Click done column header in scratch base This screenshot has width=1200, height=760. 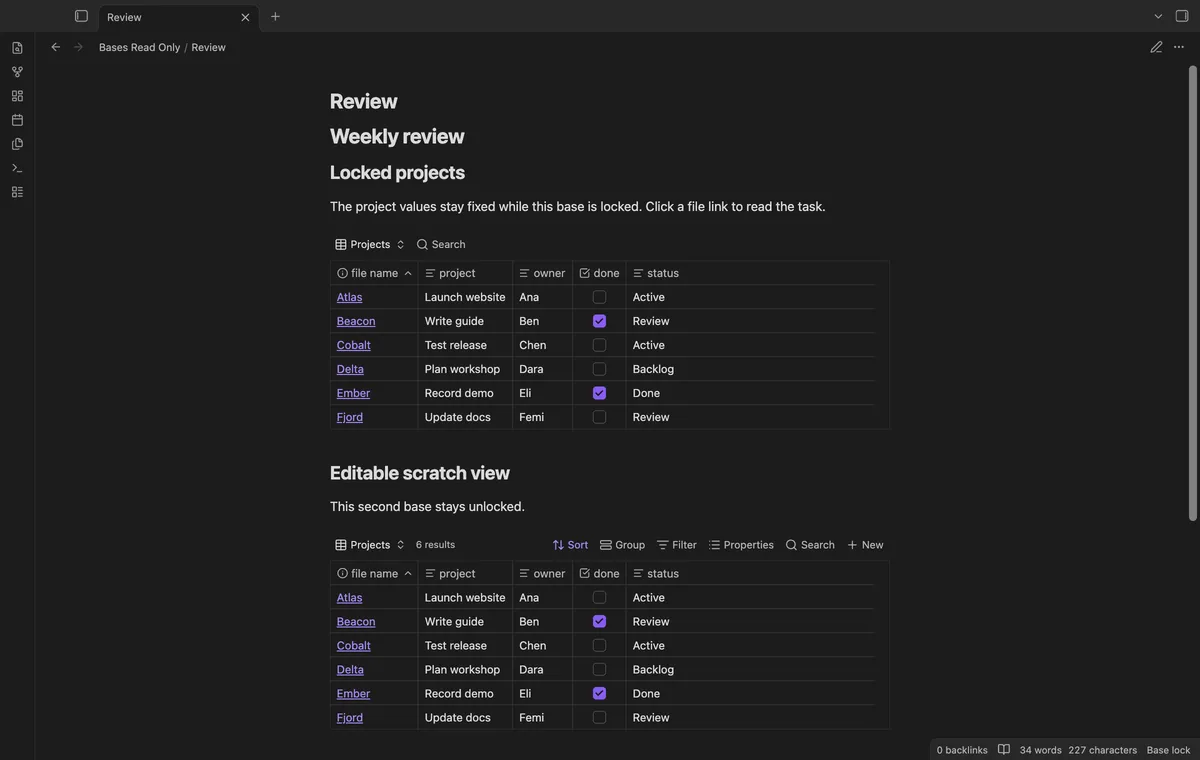pyautogui.click(x=599, y=574)
